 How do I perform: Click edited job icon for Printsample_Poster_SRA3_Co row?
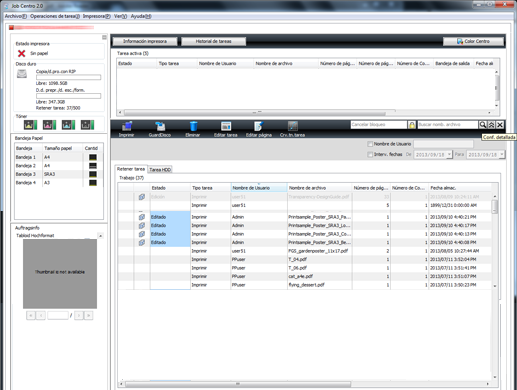tap(142, 234)
